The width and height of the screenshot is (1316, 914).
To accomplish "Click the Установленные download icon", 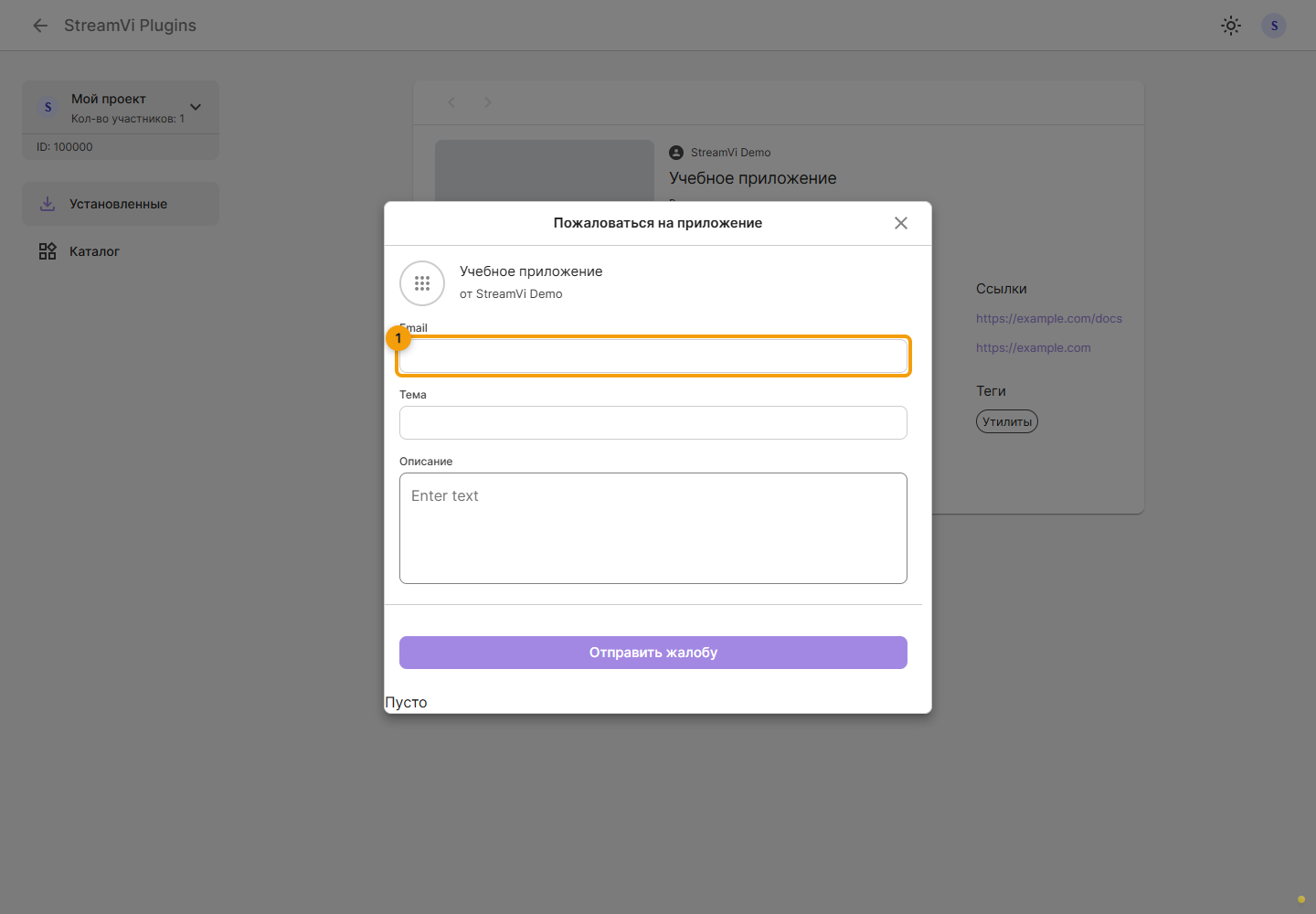I will 48,204.
